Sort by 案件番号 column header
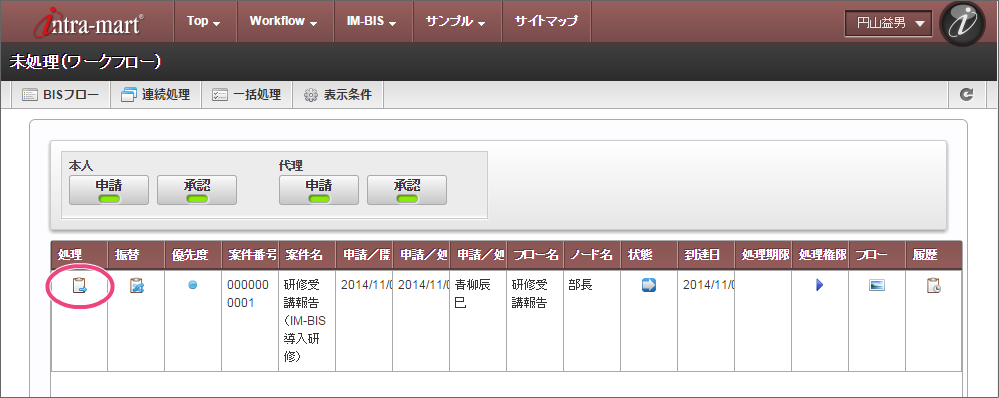Screen dimensions: 999x398 (250, 255)
